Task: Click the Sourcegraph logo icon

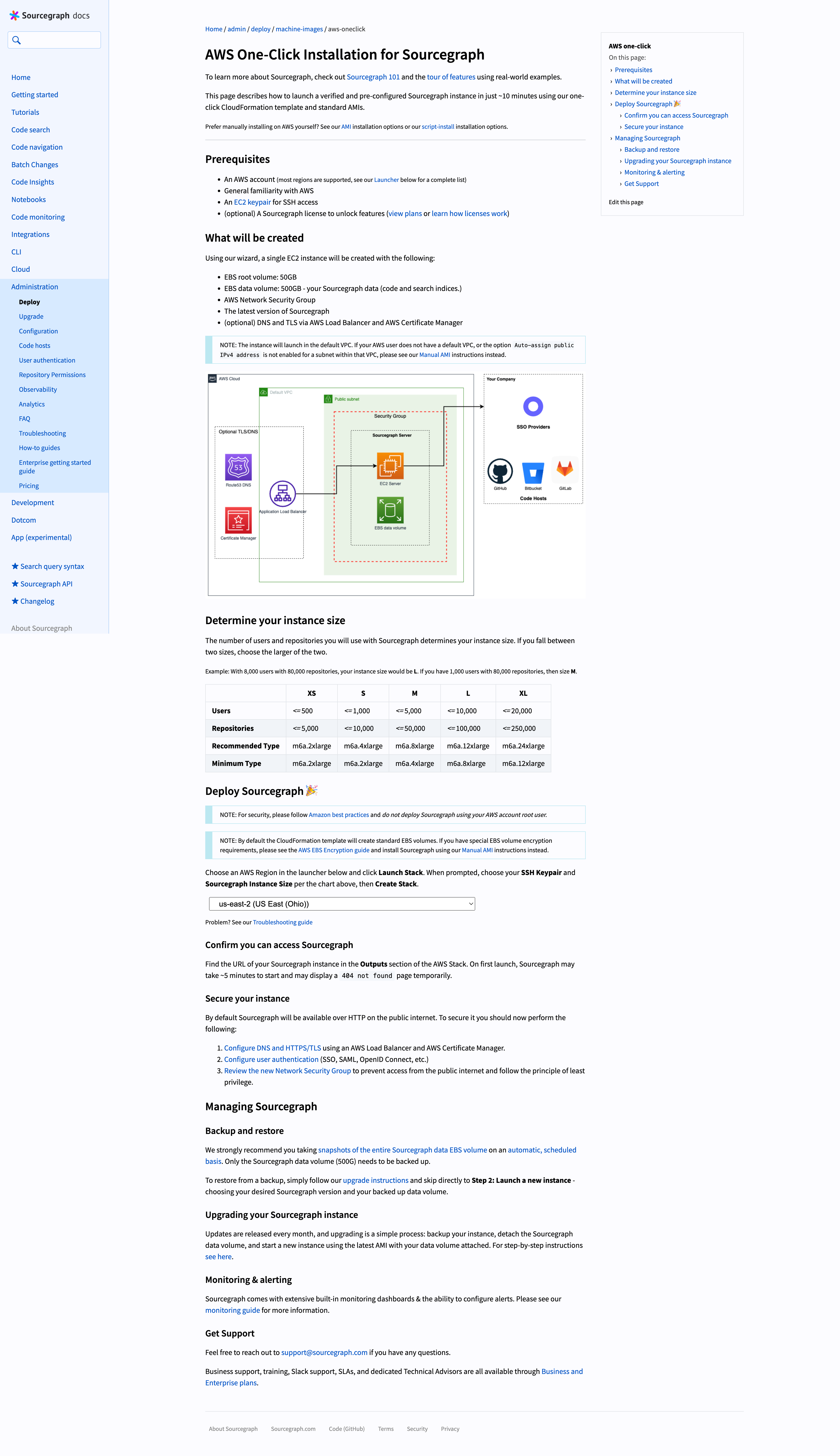Action: pos(14,16)
